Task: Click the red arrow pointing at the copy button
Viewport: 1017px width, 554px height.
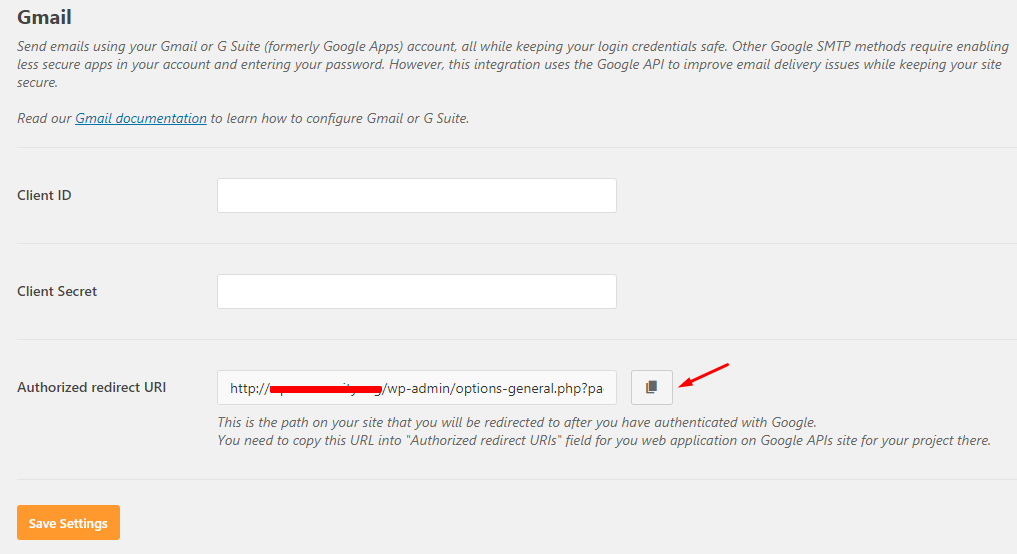Action: point(705,375)
